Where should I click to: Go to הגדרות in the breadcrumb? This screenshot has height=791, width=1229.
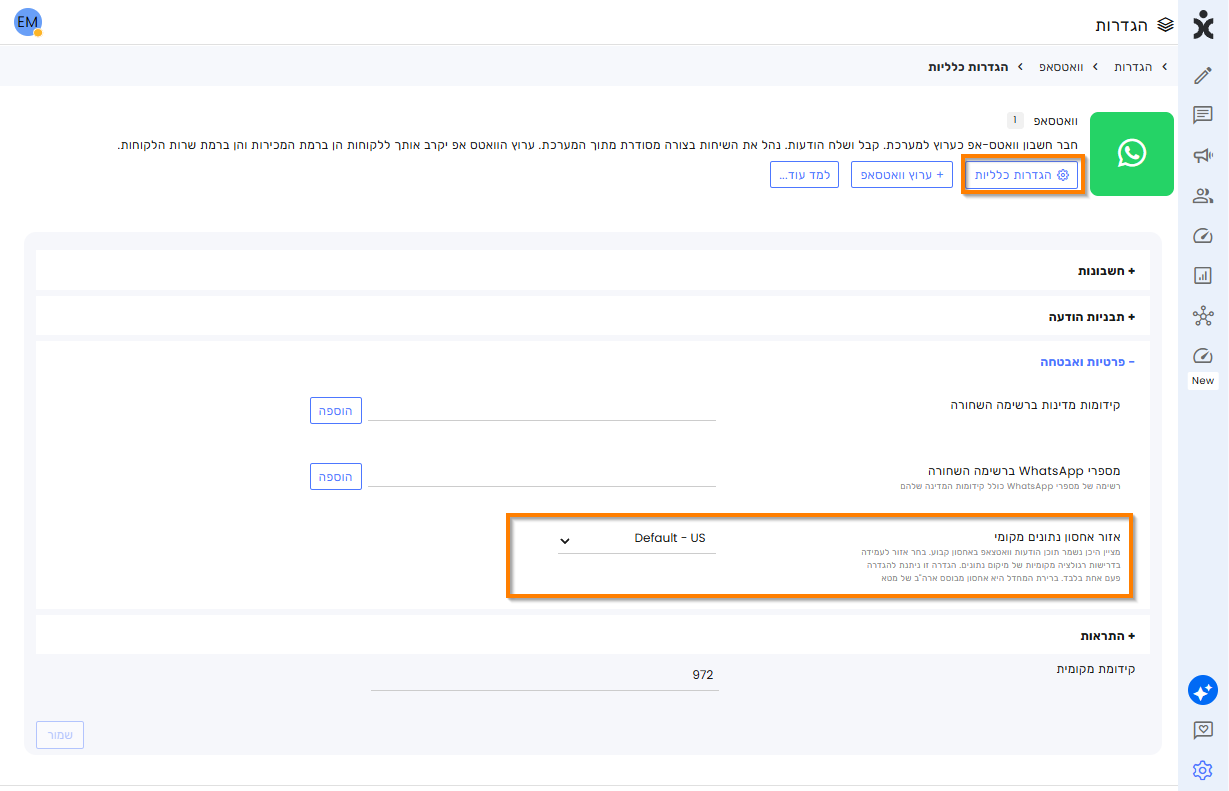pyautogui.click(x=1134, y=66)
